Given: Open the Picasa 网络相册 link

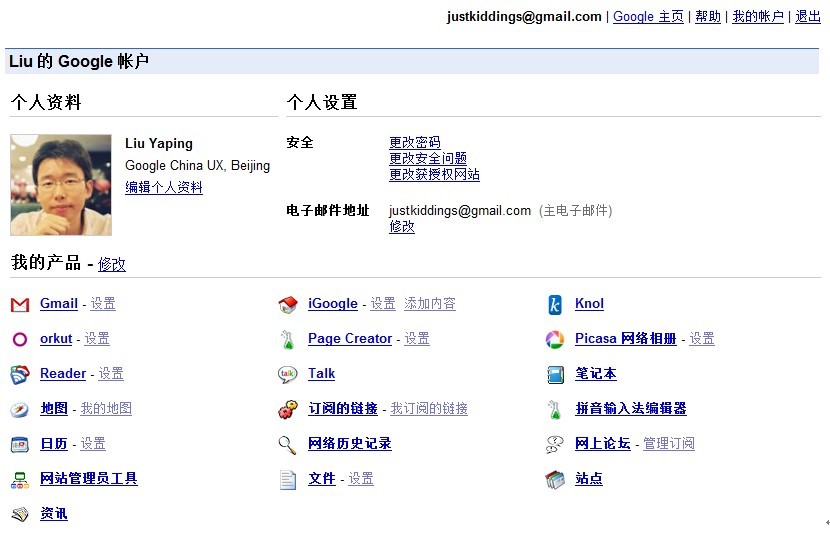Looking at the screenshot, I should (x=626, y=338).
